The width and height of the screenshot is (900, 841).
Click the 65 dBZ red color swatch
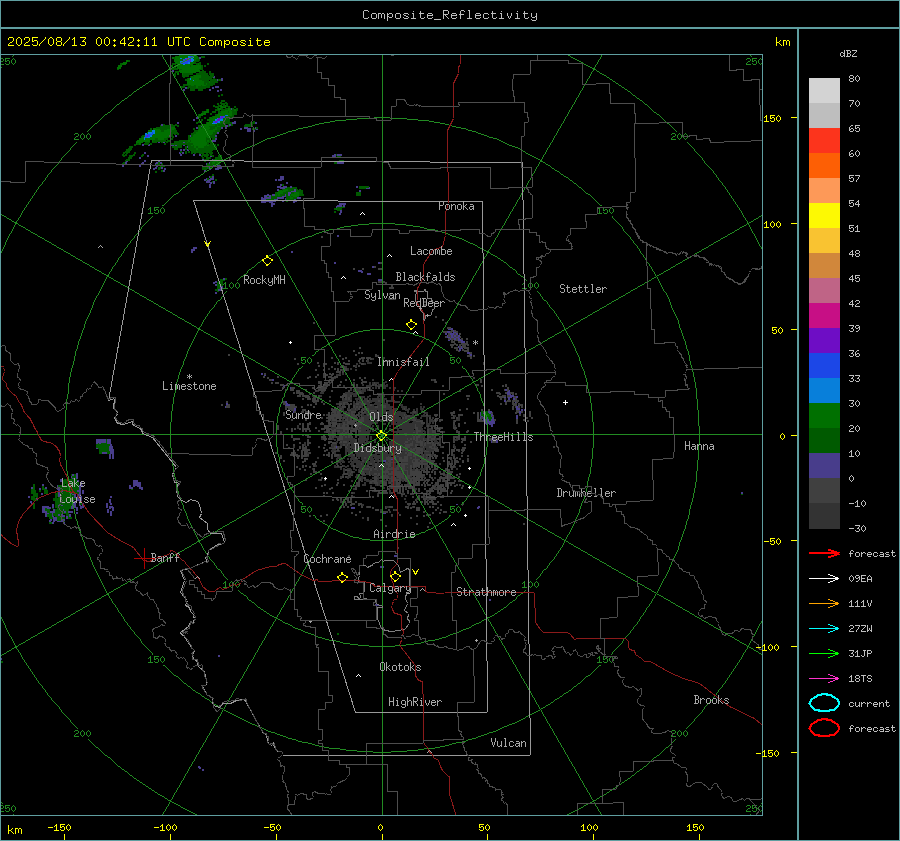(x=824, y=141)
